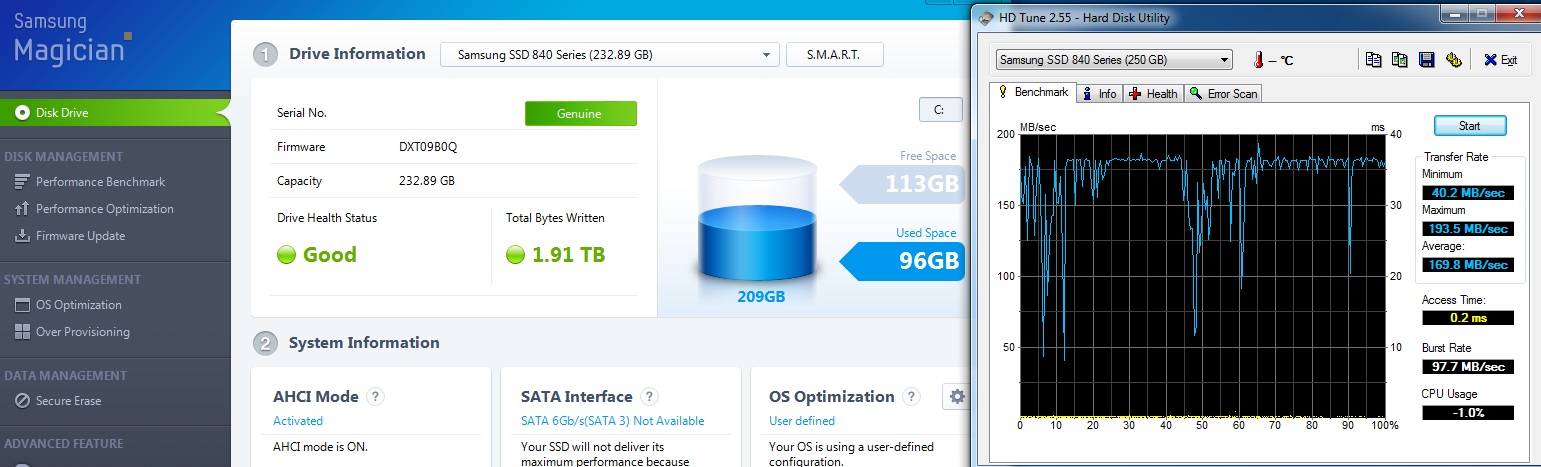The height and width of the screenshot is (467, 1541).
Task: Click the minimum 40.2 MB/sec value
Action: [x=1468, y=193]
